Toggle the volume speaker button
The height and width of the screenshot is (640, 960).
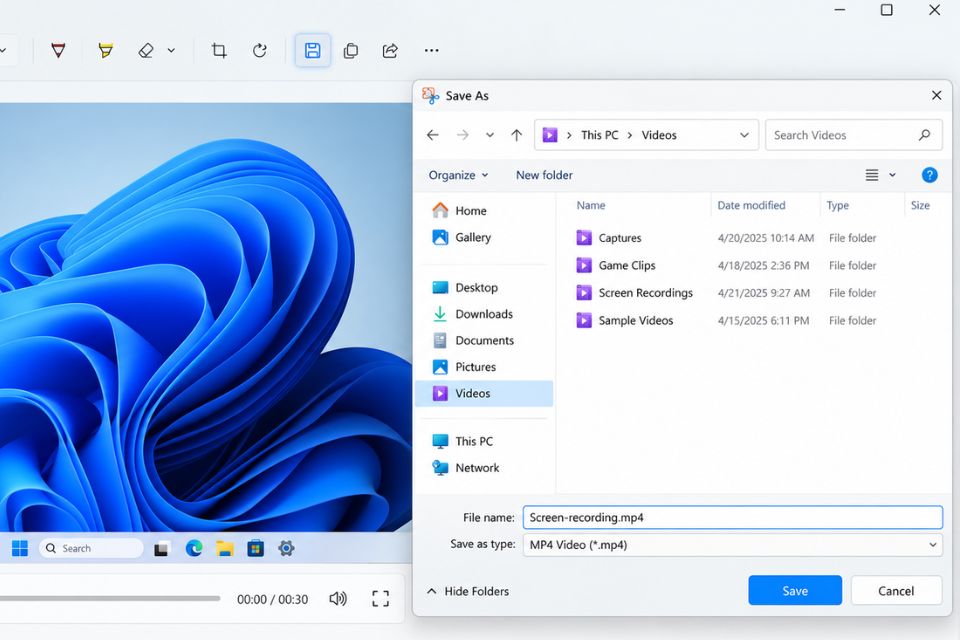[x=338, y=598]
